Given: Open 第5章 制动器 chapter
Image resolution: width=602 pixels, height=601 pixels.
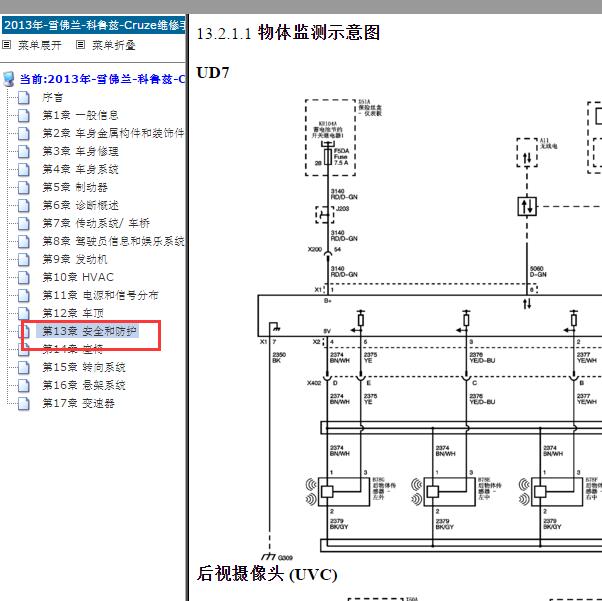Looking at the screenshot, I should coord(75,187).
